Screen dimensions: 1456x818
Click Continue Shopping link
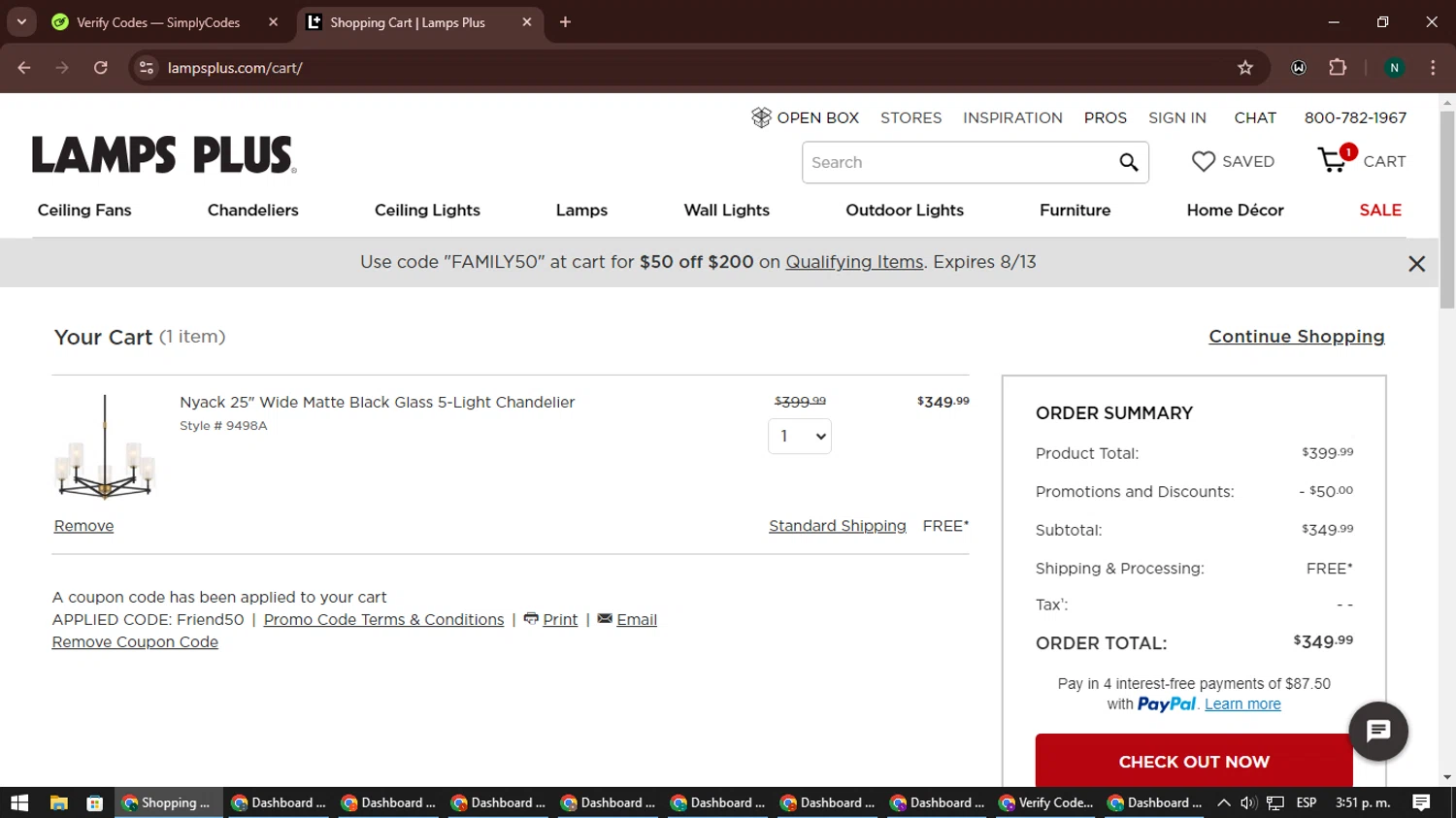(1297, 336)
